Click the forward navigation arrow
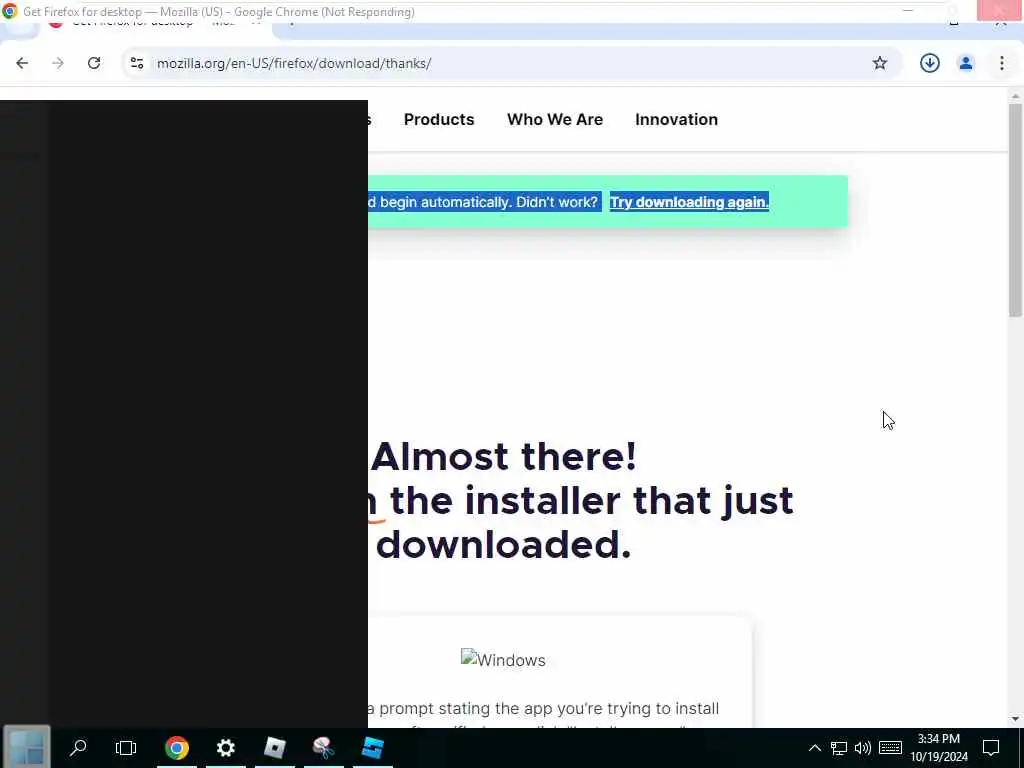Image resolution: width=1024 pixels, height=768 pixels. click(58, 63)
